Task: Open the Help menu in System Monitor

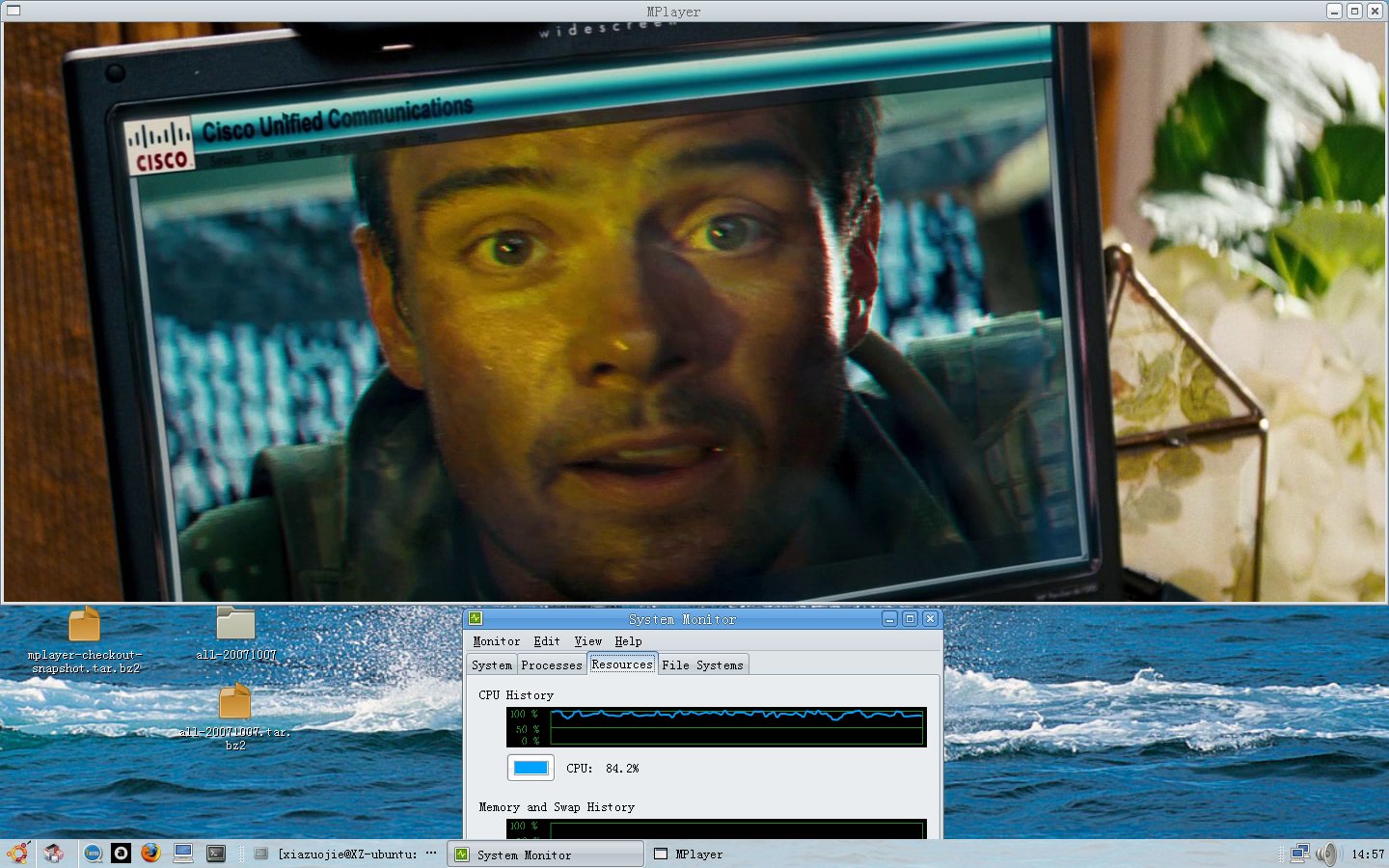Action: click(628, 641)
